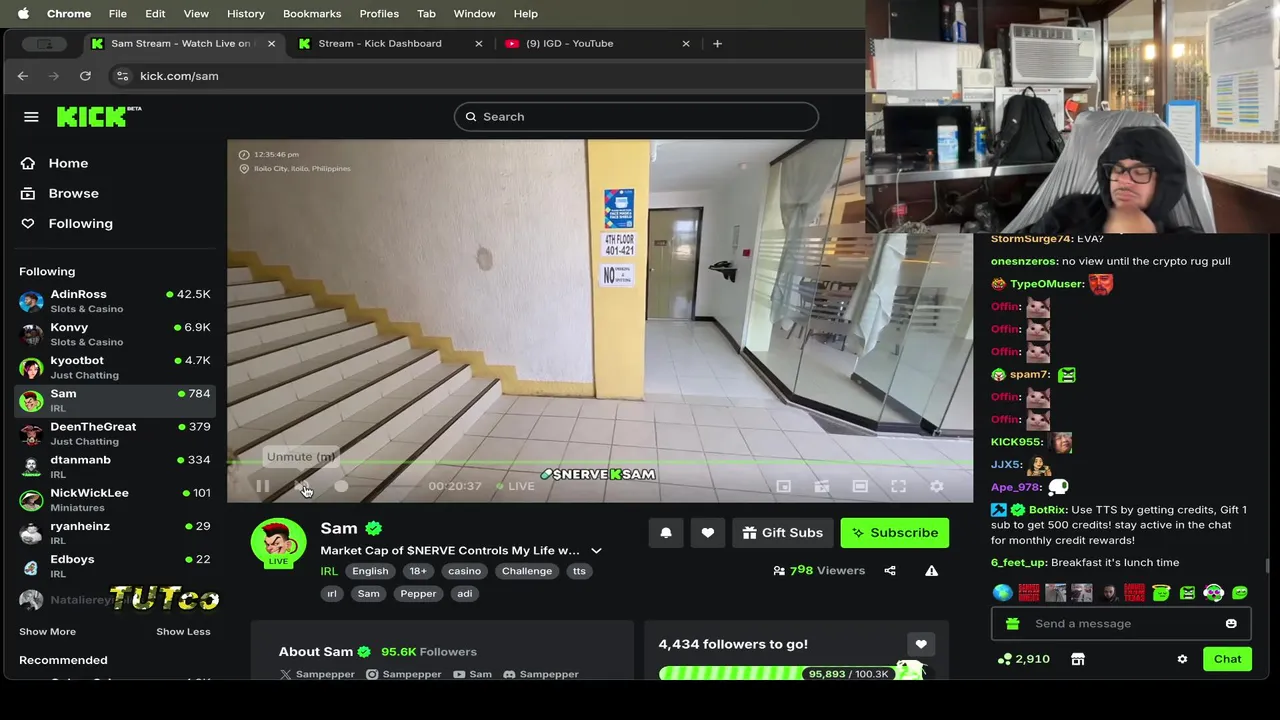The height and width of the screenshot is (720, 1280).
Task: Close the IGD - YouTube tab
Action: click(x=686, y=43)
